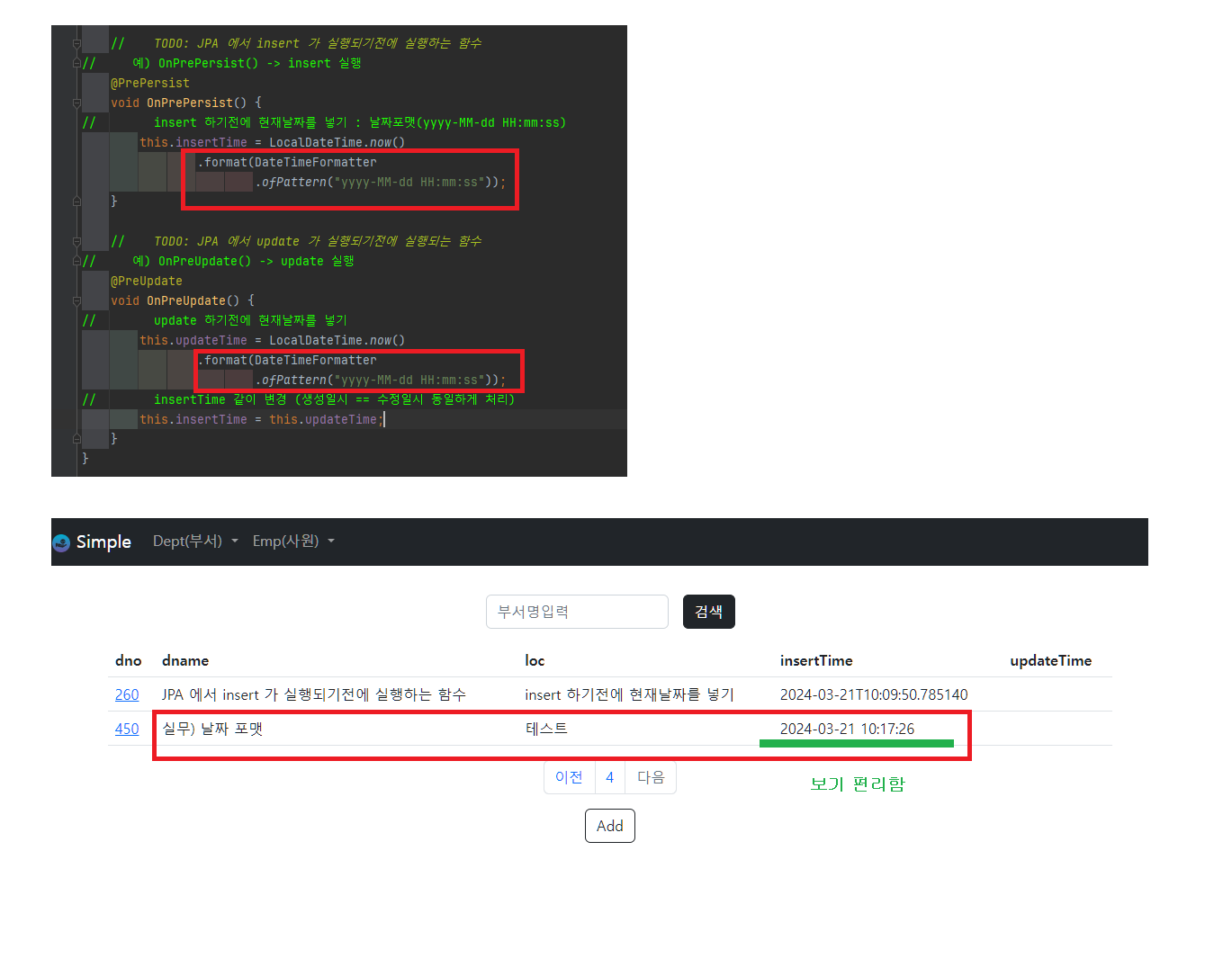Click 'void OnPrePersist() {' code line
The width and height of the screenshot is (1232, 958).
186,103
